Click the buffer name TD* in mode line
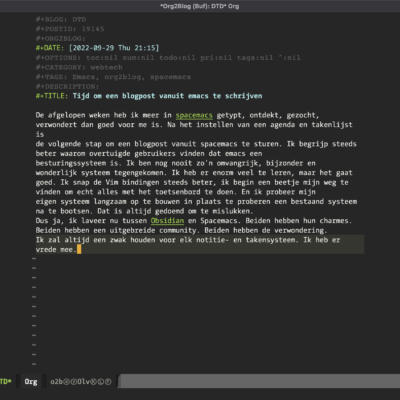 (x=5, y=382)
